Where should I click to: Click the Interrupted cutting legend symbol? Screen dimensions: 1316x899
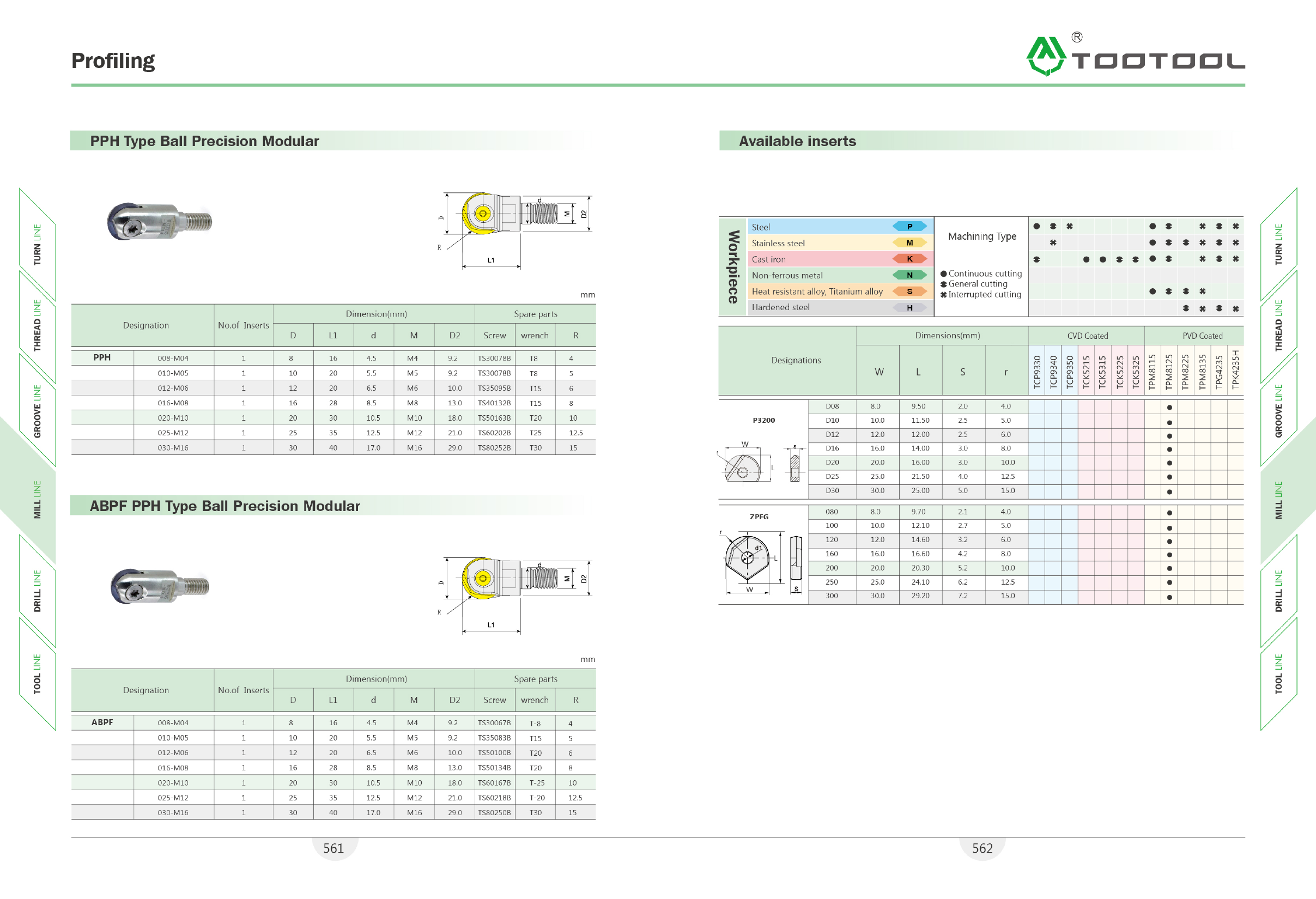(943, 295)
